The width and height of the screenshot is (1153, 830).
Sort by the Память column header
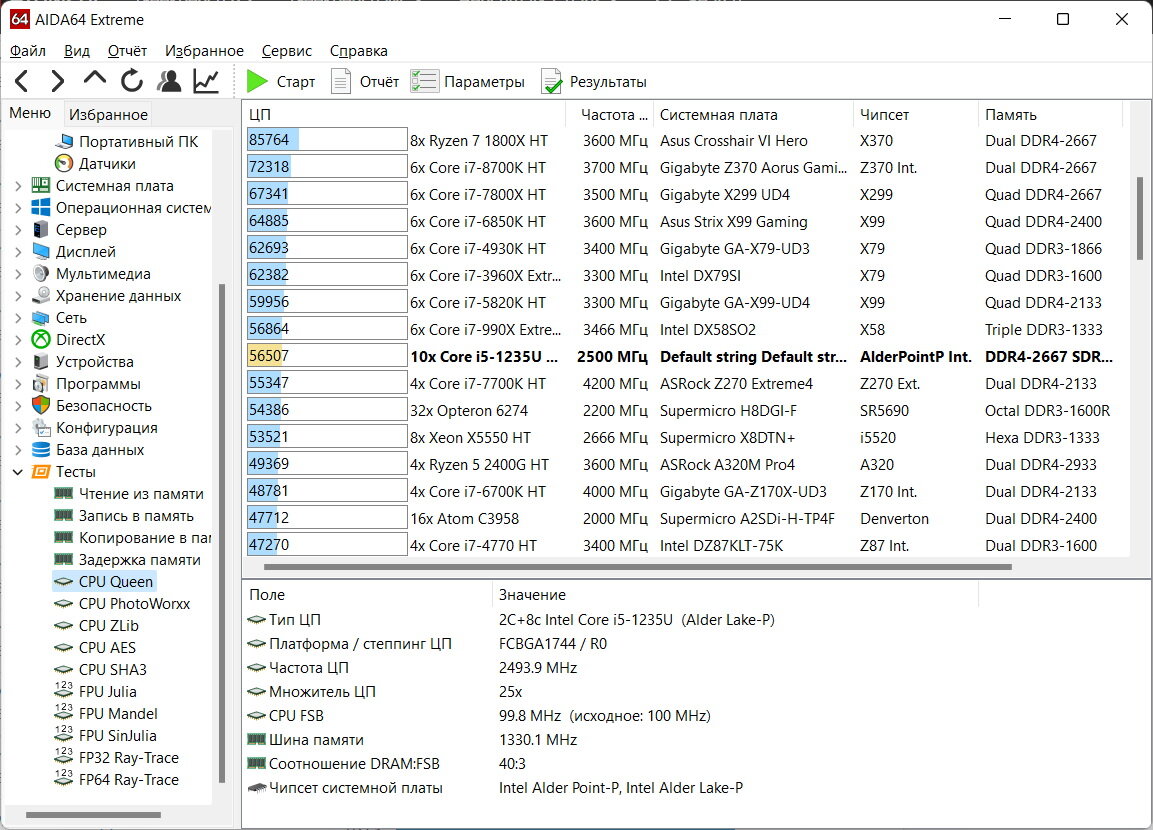(x=1051, y=115)
